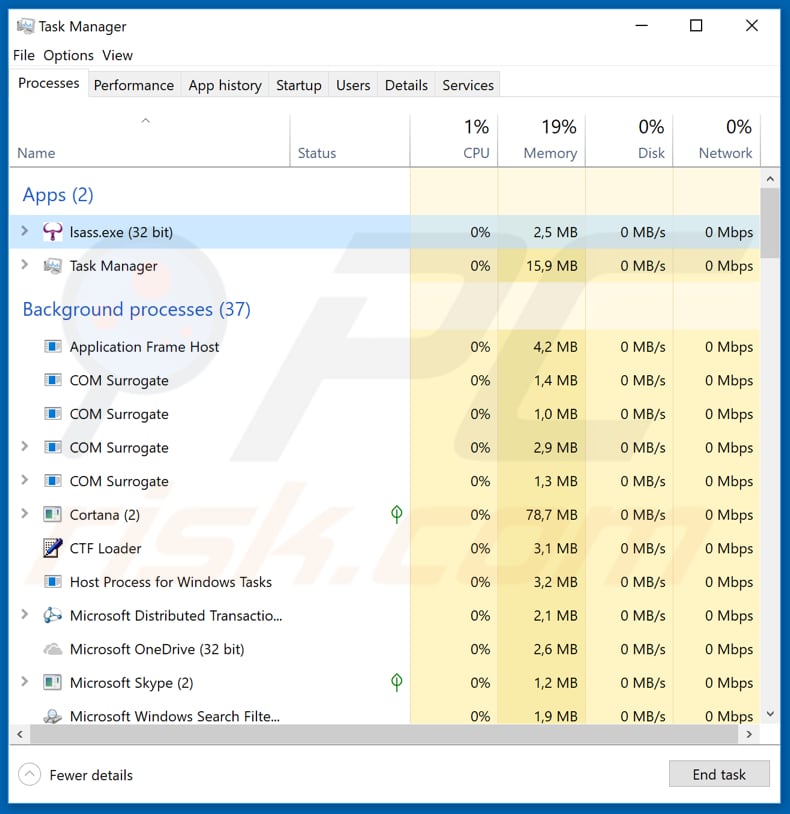Expand the COM Surrogate row using 1,3 MB
Screen dimensions: 790x814
24,480
